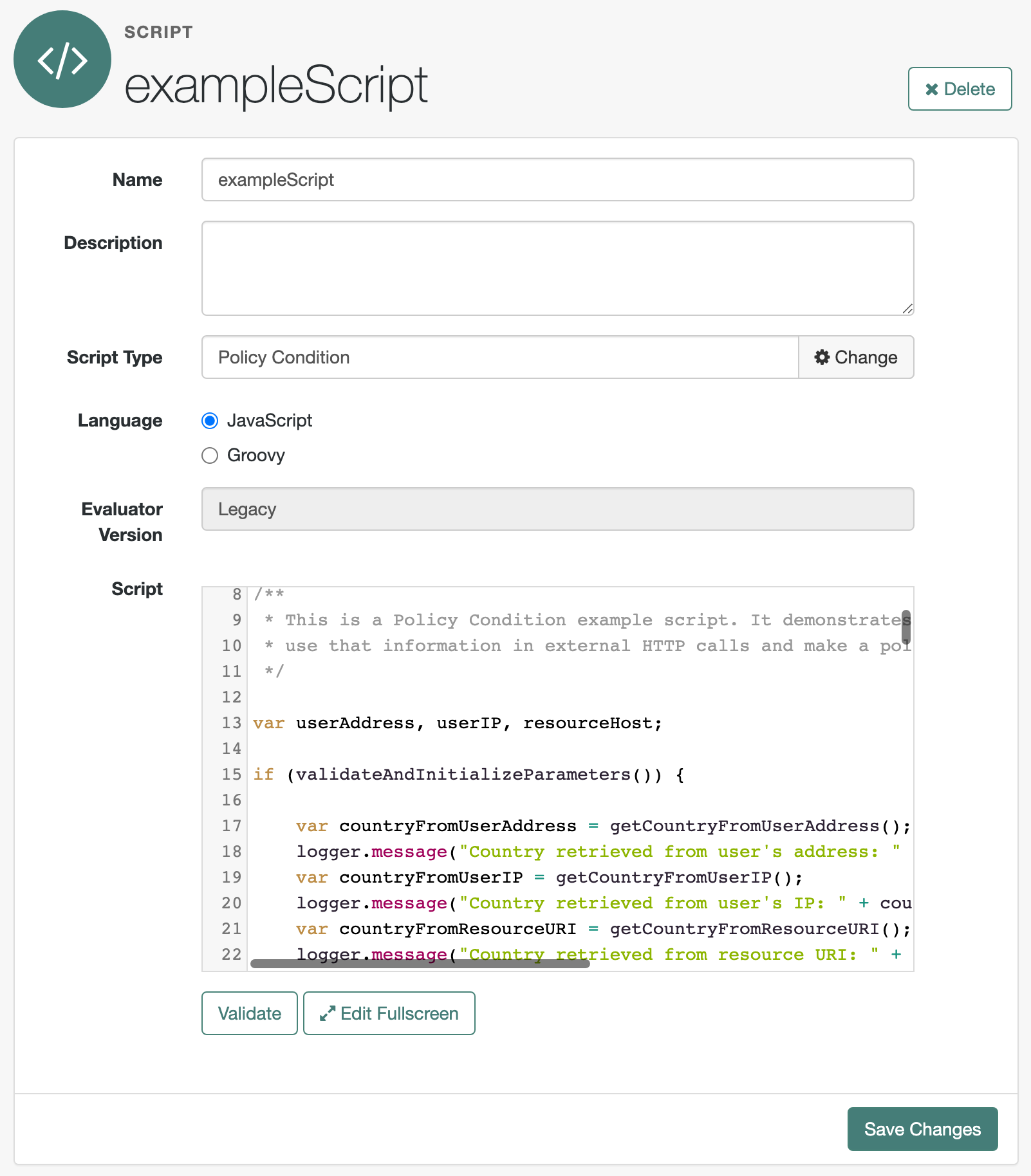This screenshot has width=1031, height=1176.
Task: Open the Script Type change dialog
Action: click(856, 357)
